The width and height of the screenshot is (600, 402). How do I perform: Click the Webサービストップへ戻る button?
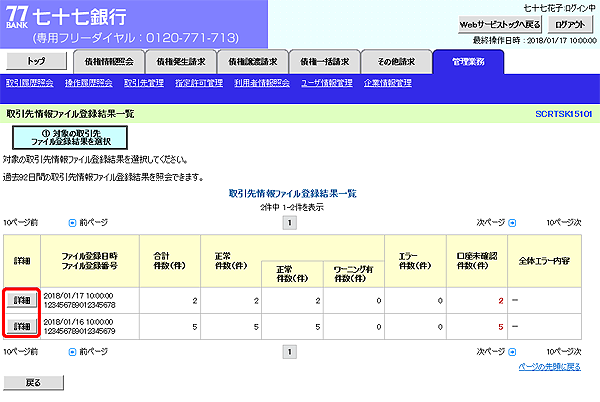[499, 23]
